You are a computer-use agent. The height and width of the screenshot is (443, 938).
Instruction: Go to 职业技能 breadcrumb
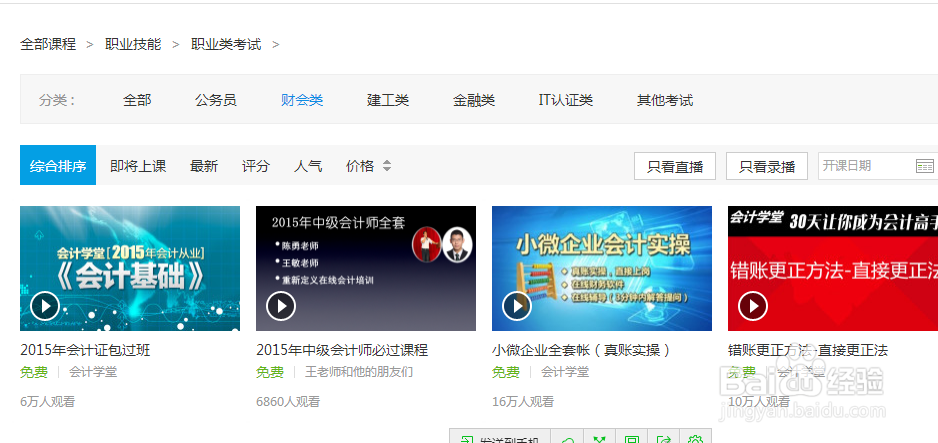pos(133,44)
